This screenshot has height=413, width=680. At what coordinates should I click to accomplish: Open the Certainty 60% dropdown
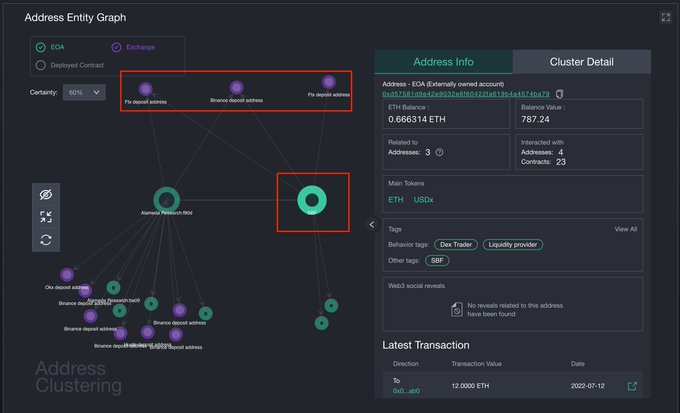[x=84, y=92]
